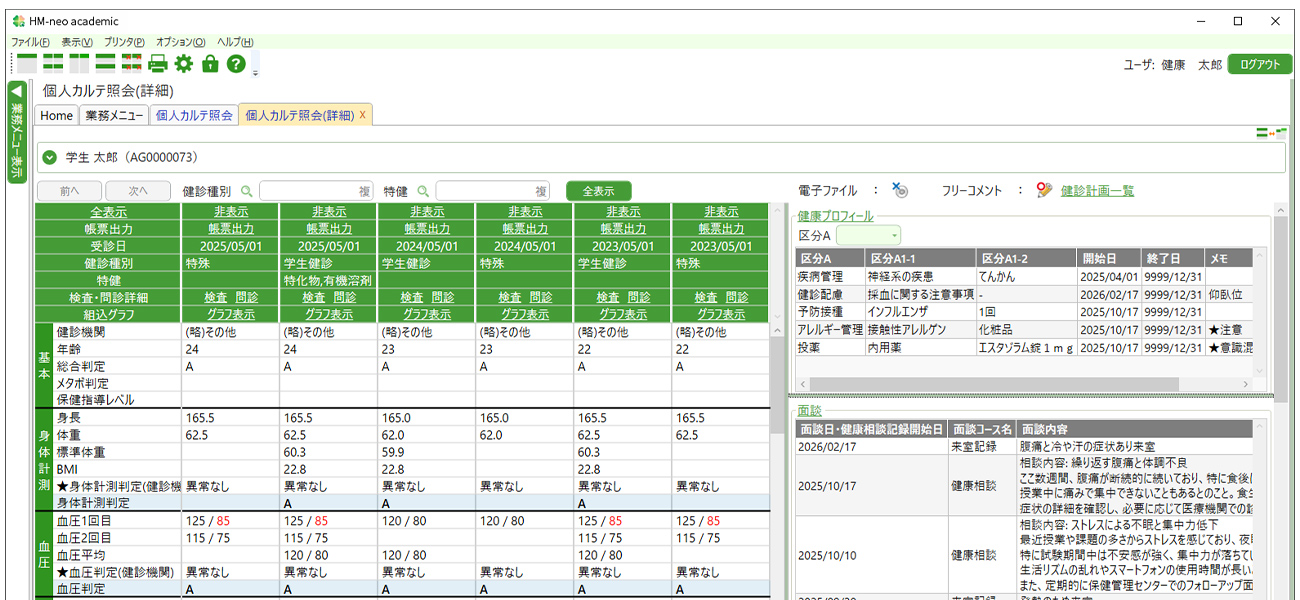The width and height of the screenshot is (1300, 600).
Task: Click the 電子ファイル disc icon
Action: click(900, 190)
